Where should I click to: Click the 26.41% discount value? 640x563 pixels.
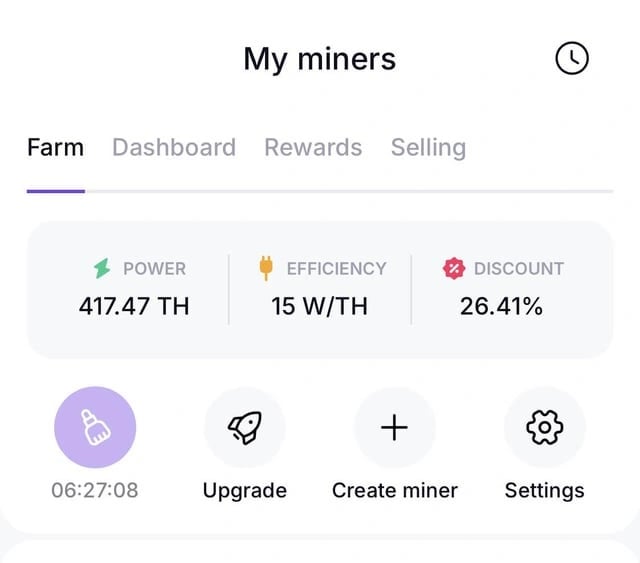501,306
